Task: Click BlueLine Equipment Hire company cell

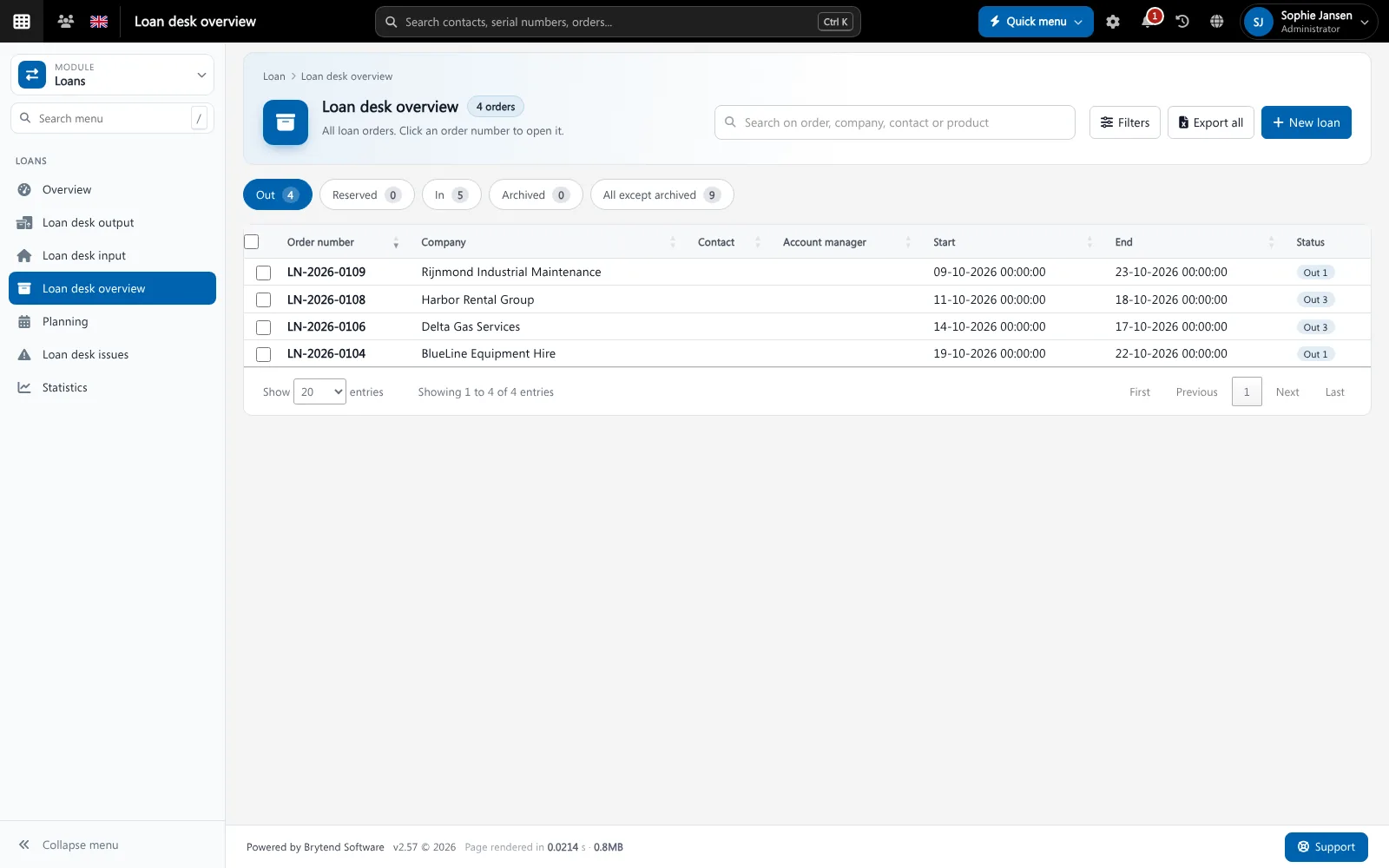Action: tap(489, 354)
